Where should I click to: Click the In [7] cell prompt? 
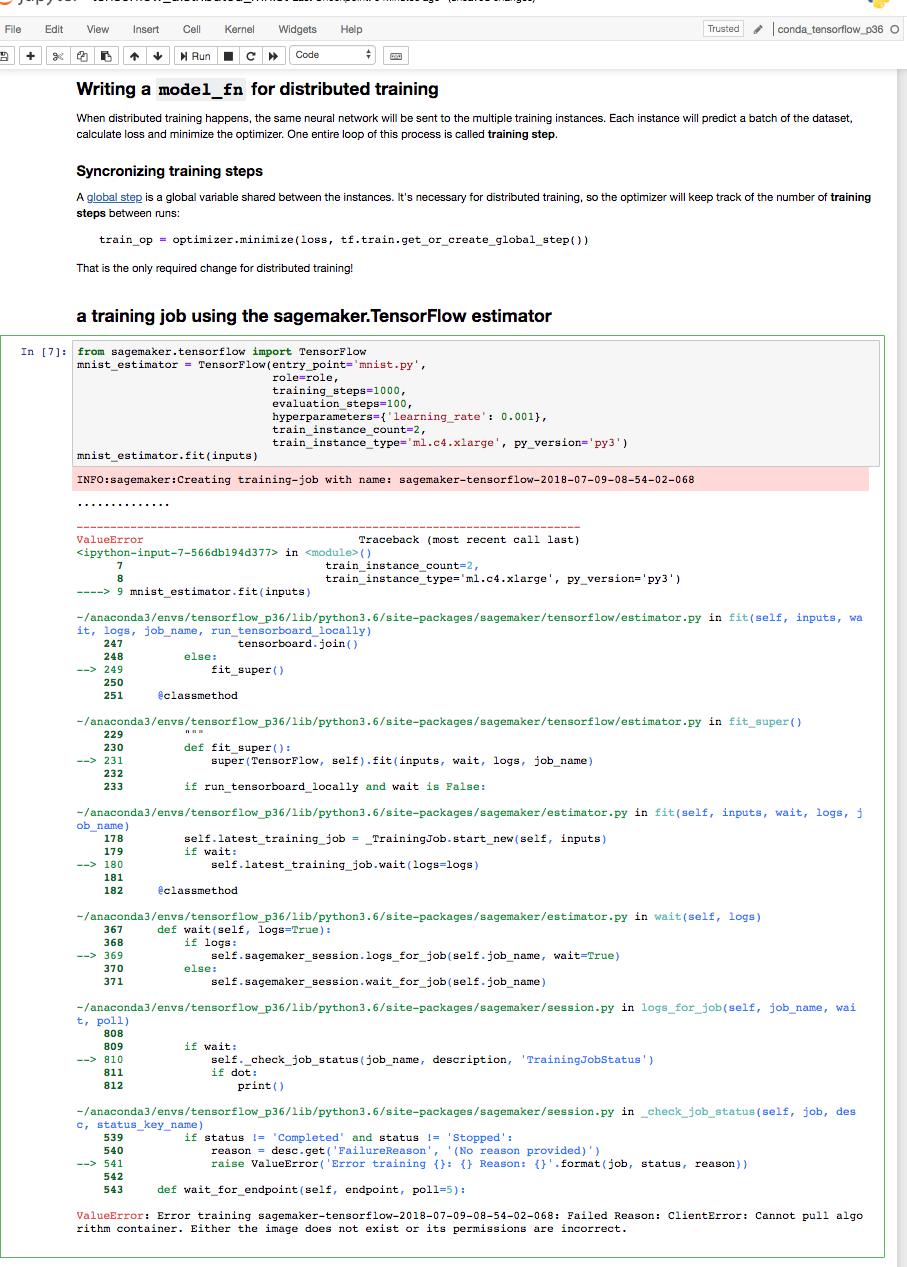coord(45,352)
